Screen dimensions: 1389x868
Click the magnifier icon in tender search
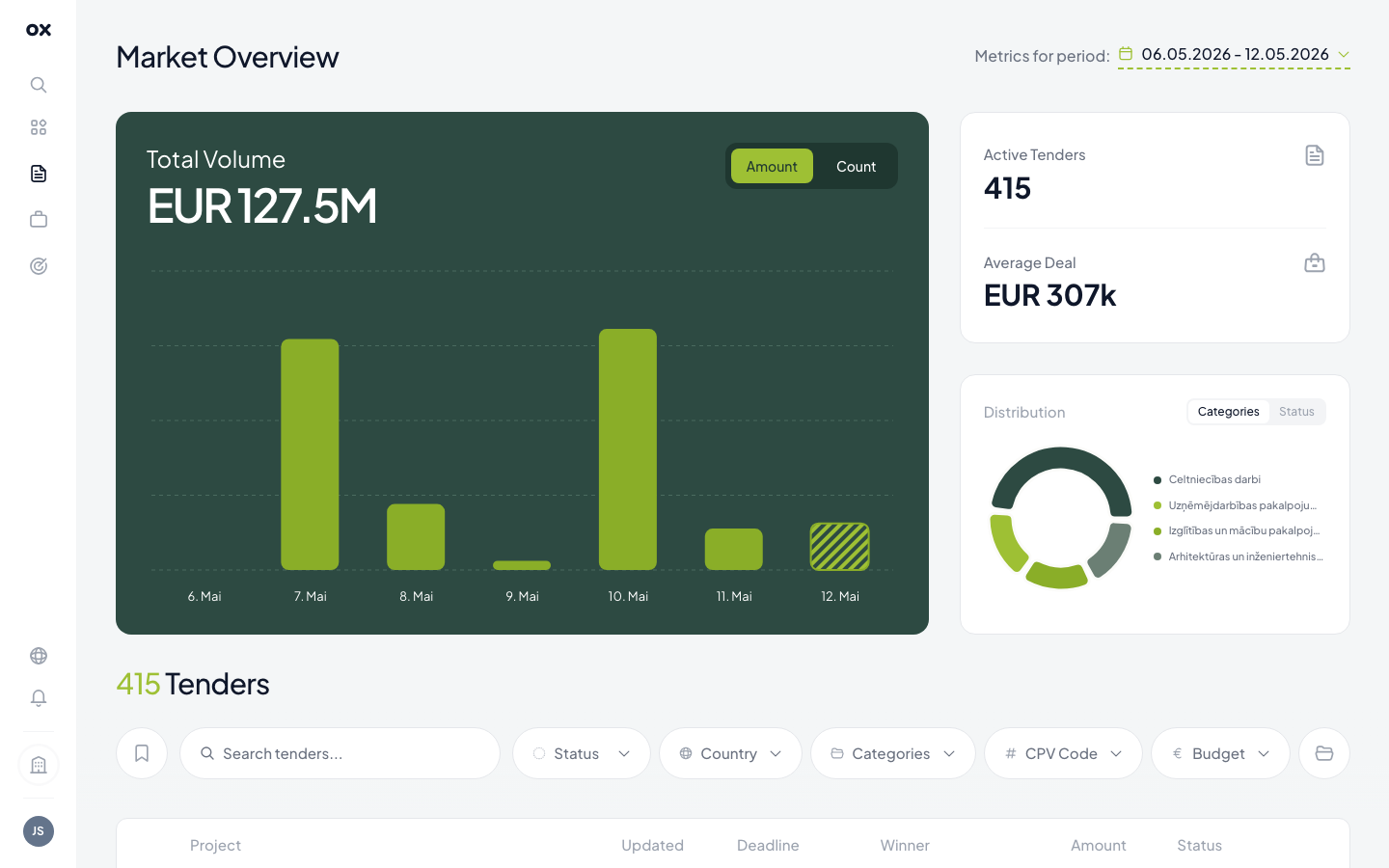tap(207, 753)
